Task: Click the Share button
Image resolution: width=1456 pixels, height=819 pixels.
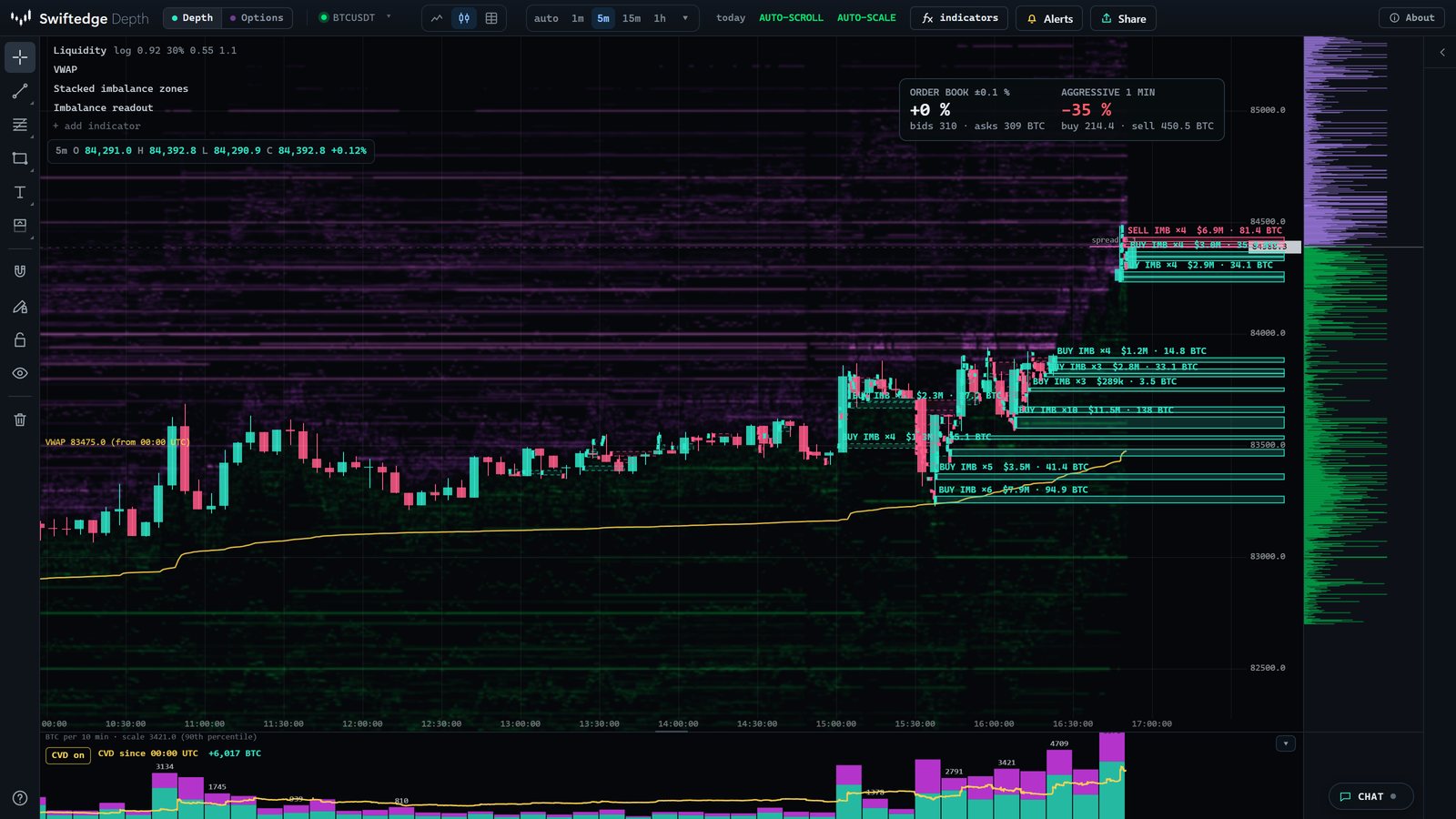Action: coord(1123,18)
